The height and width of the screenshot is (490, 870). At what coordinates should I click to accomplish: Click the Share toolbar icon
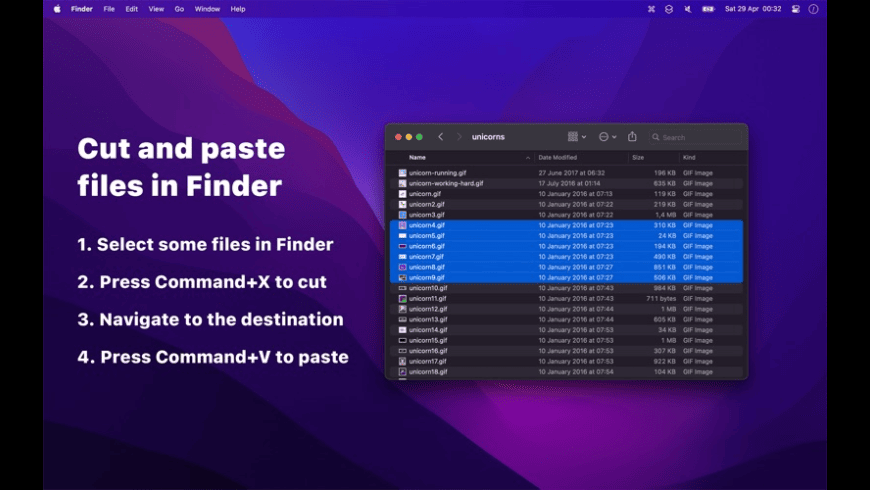(x=632, y=136)
